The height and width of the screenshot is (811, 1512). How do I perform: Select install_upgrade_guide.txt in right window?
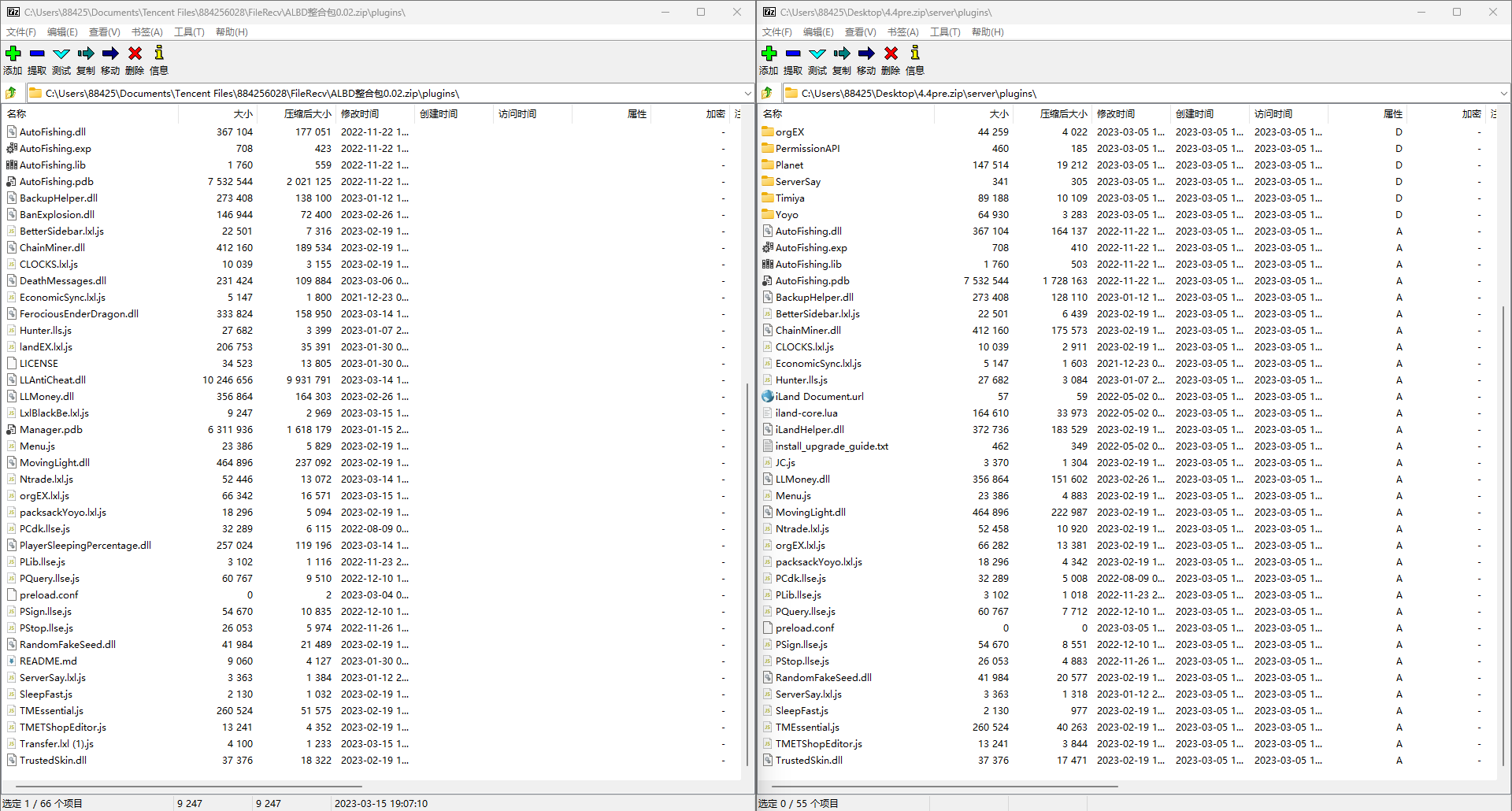832,446
